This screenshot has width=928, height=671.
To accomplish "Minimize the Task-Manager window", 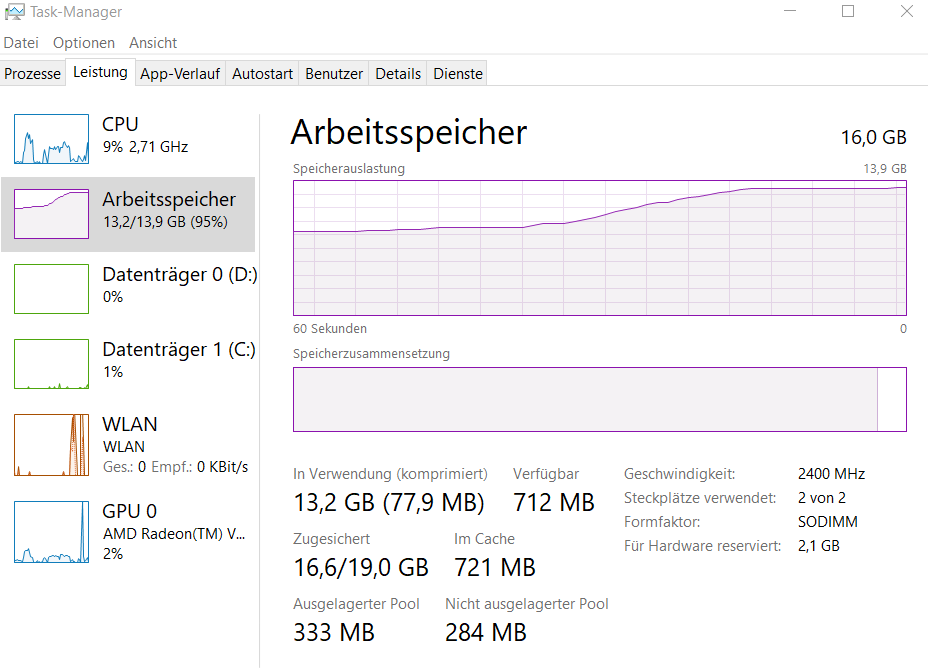I will click(790, 12).
